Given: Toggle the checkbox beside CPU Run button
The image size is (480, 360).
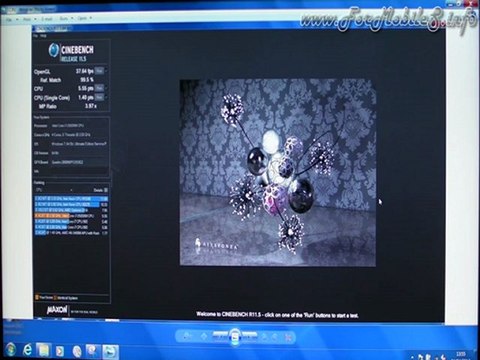Looking at the screenshot, I should [106, 88].
